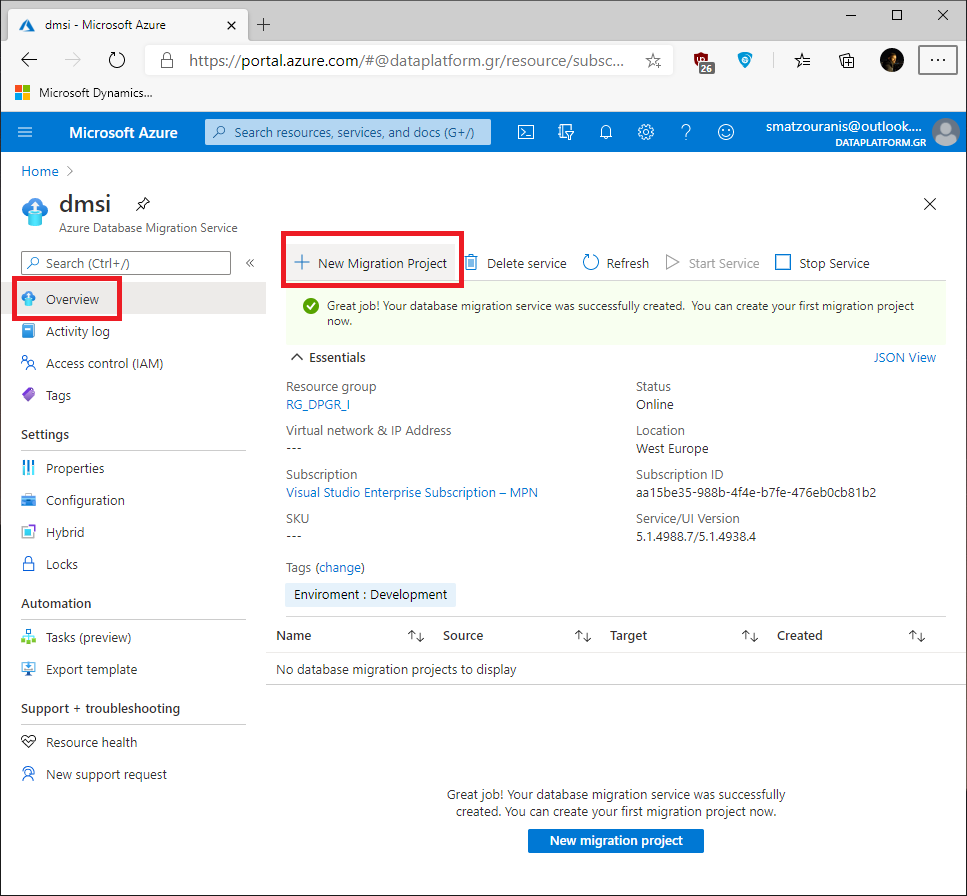Click Delete service in the toolbar

515,263
